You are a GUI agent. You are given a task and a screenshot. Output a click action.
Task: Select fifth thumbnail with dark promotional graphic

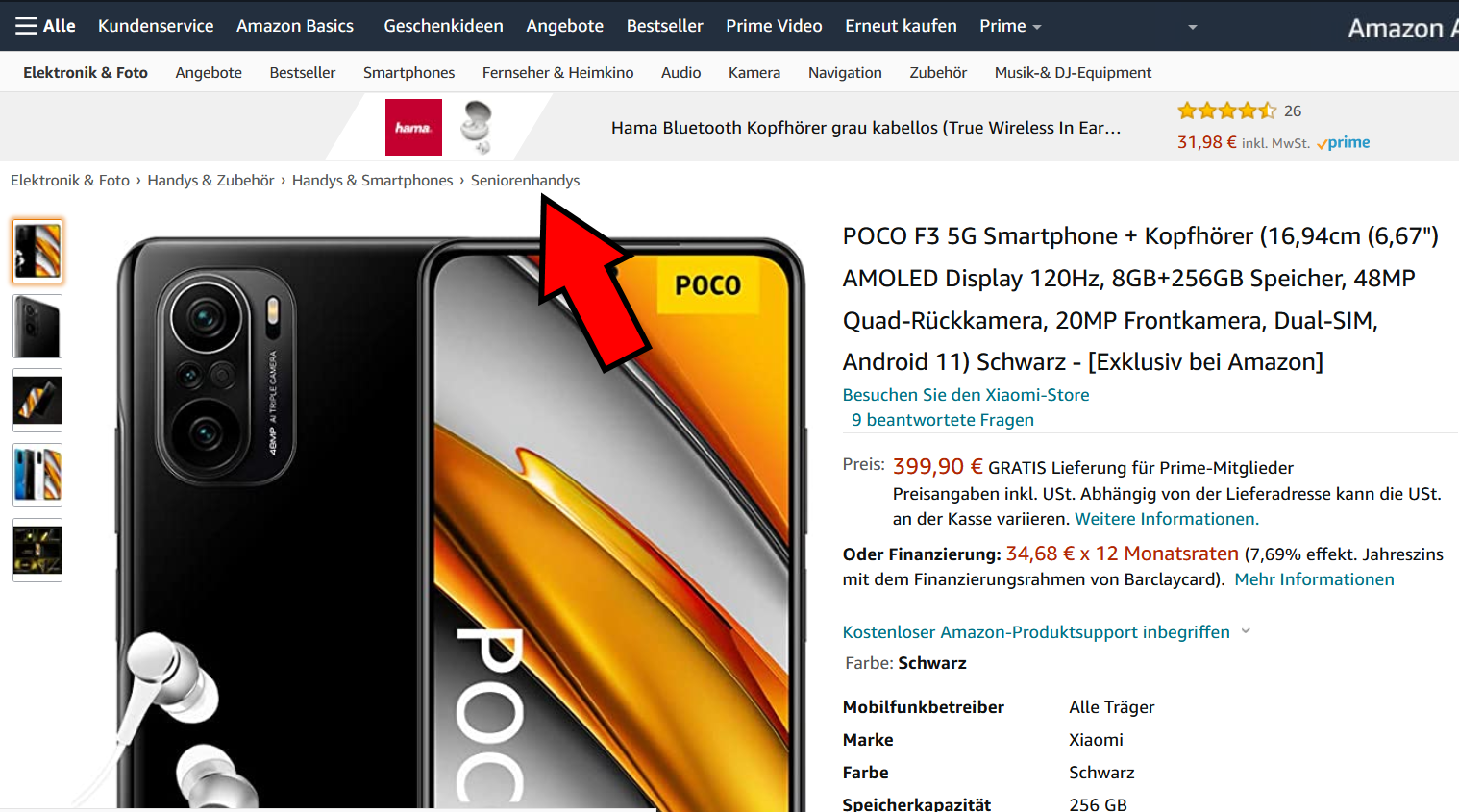tap(37, 550)
